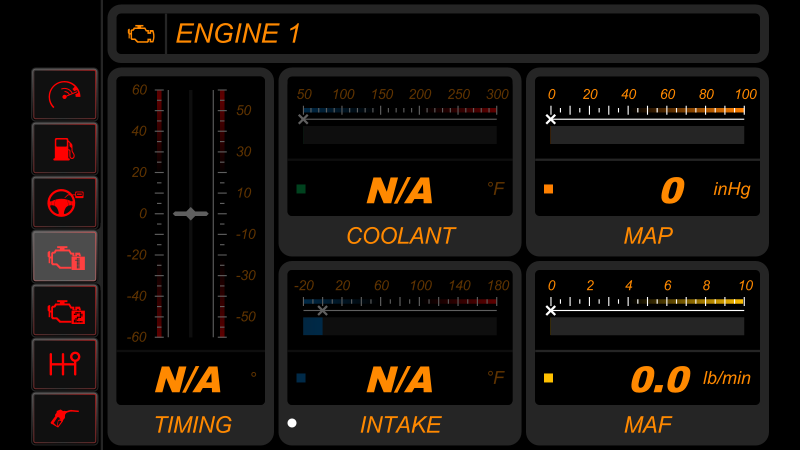Click the MAP scale X marker
The width and height of the screenshot is (800, 450).
[551, 119]
